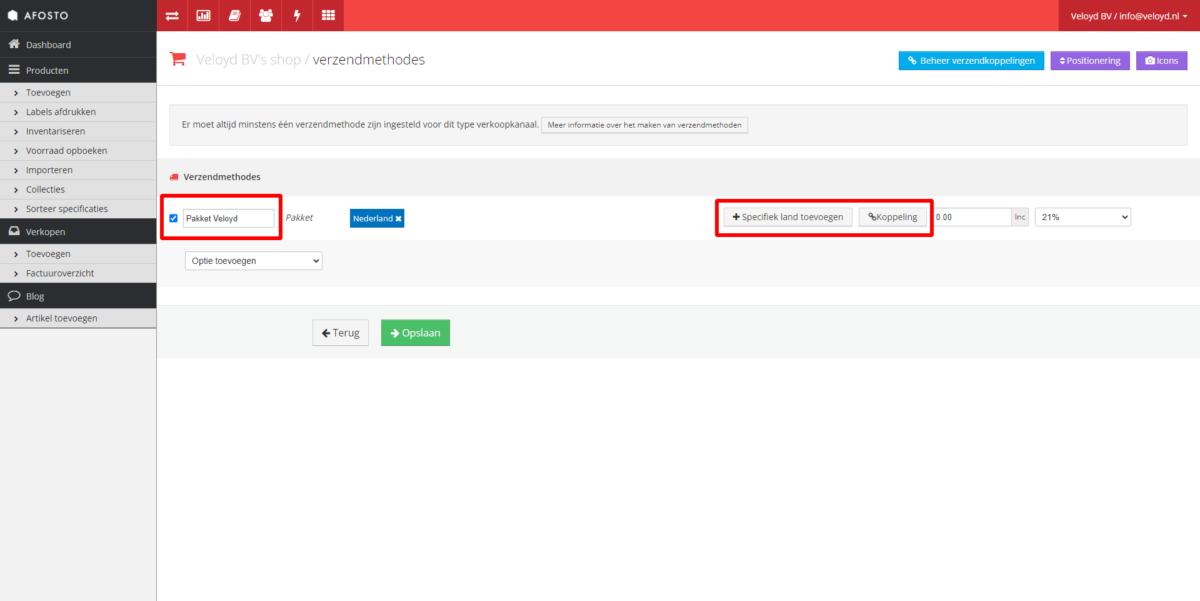Click the Veloyd BV's shop breadcrumb link
This screenshot has height=601, width=1200.
tap(249, 59)
